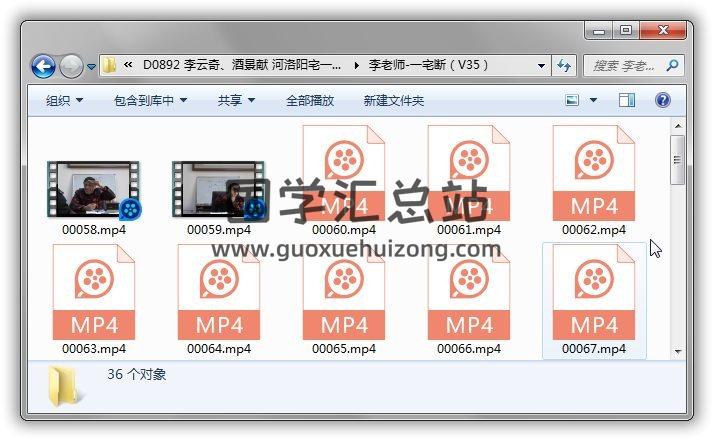Click the greyed Forward navigation arrow
This screenshot has width=714, height=441.
[x=71, y=67]
